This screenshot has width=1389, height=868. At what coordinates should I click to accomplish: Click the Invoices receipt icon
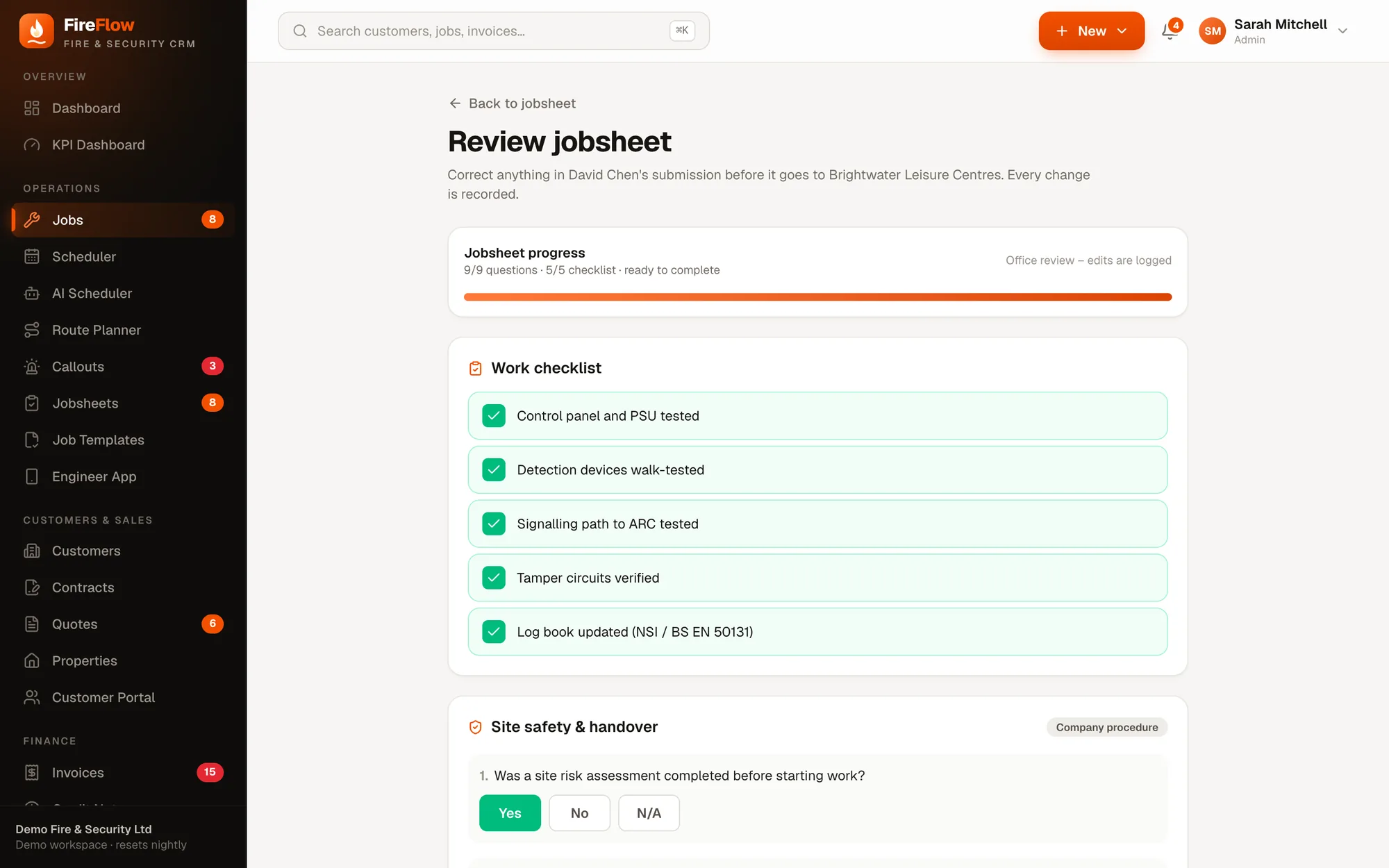(x=32, y=773)
